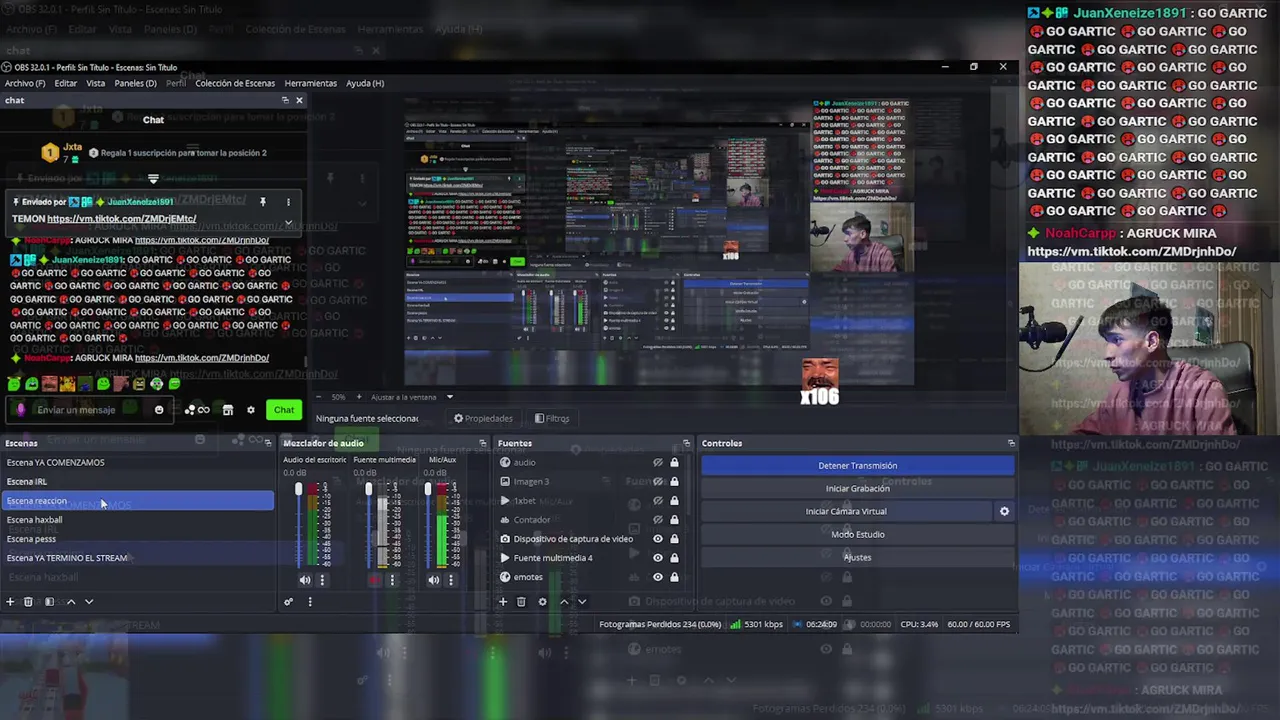The height and width of the screenshot is (720, 1280).
Task: Pop out the Mezclador de audio dock
Action: tap(483, 443)
